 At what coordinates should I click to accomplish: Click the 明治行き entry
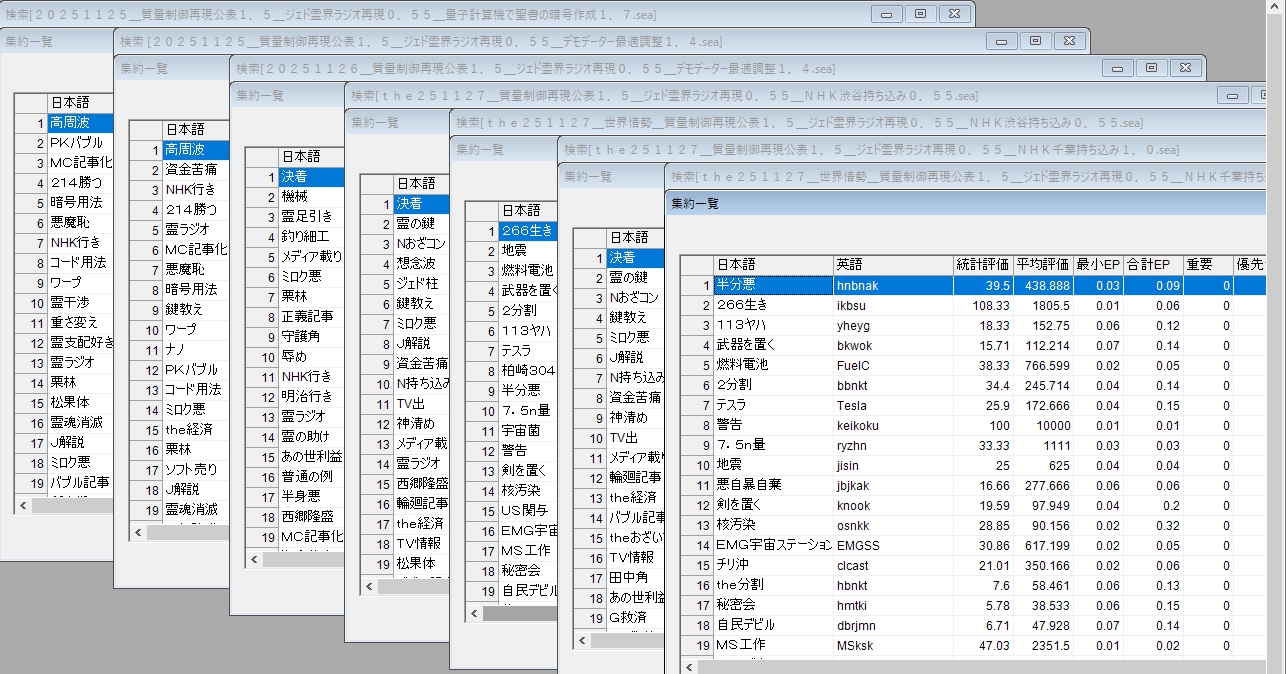click(x=306, y=397)
